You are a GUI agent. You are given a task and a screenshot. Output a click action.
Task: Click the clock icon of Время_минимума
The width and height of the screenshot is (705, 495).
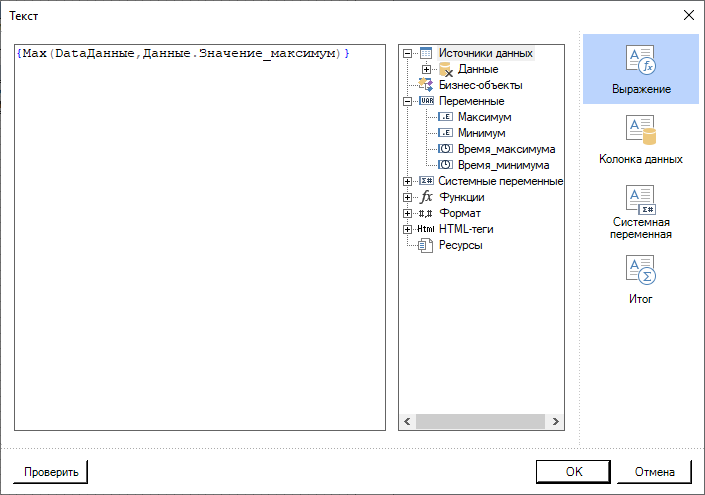[x=446, y=165]
